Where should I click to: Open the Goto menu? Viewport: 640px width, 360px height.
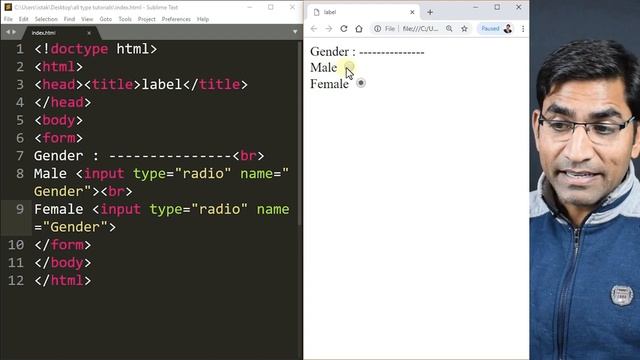[106, 19]
